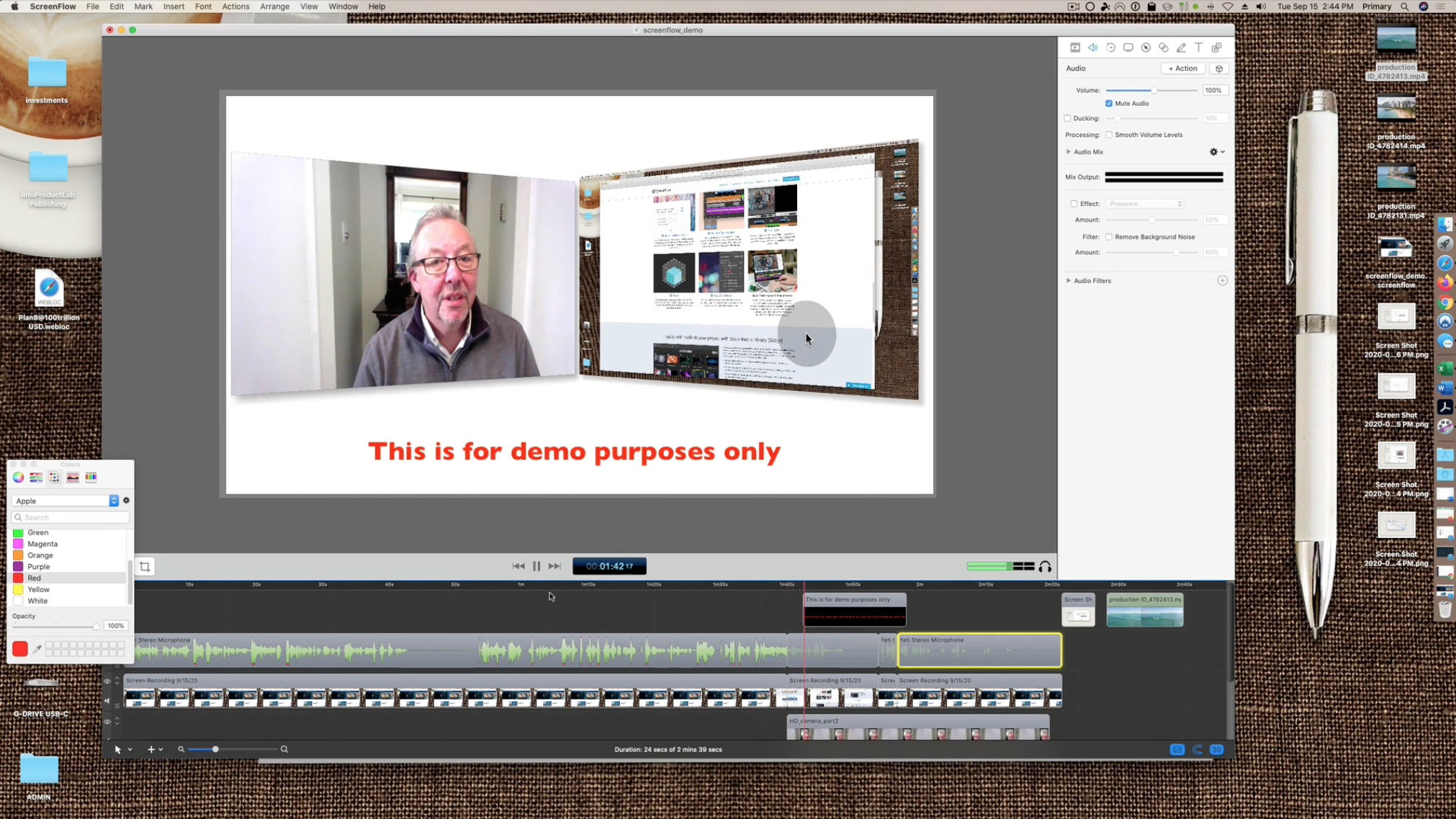The height and width of the screenshot is (819, 1456).
Task: Click the Opacity slider in Colors
Action: (x=56, y=626)
